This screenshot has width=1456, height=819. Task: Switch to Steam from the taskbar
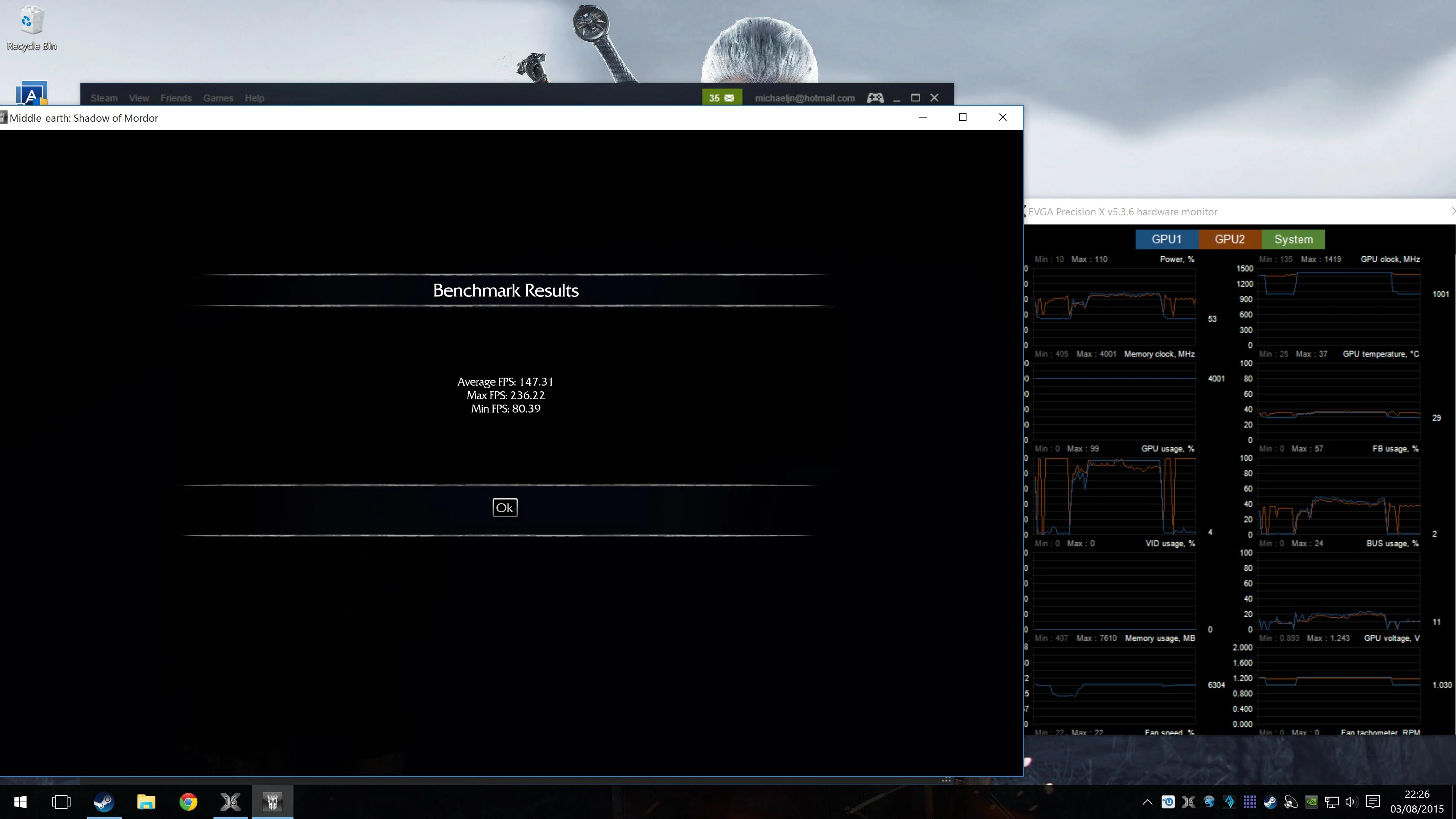(x=104, y=802)
